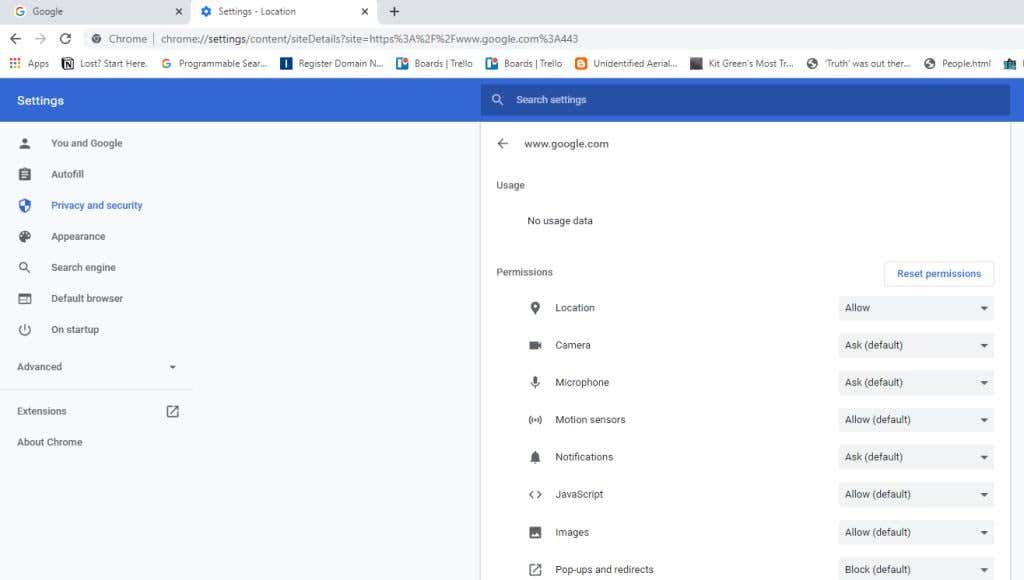Focus the Search settings field
This screenshot has width=1024, height=580.
[x=745, y=100]
